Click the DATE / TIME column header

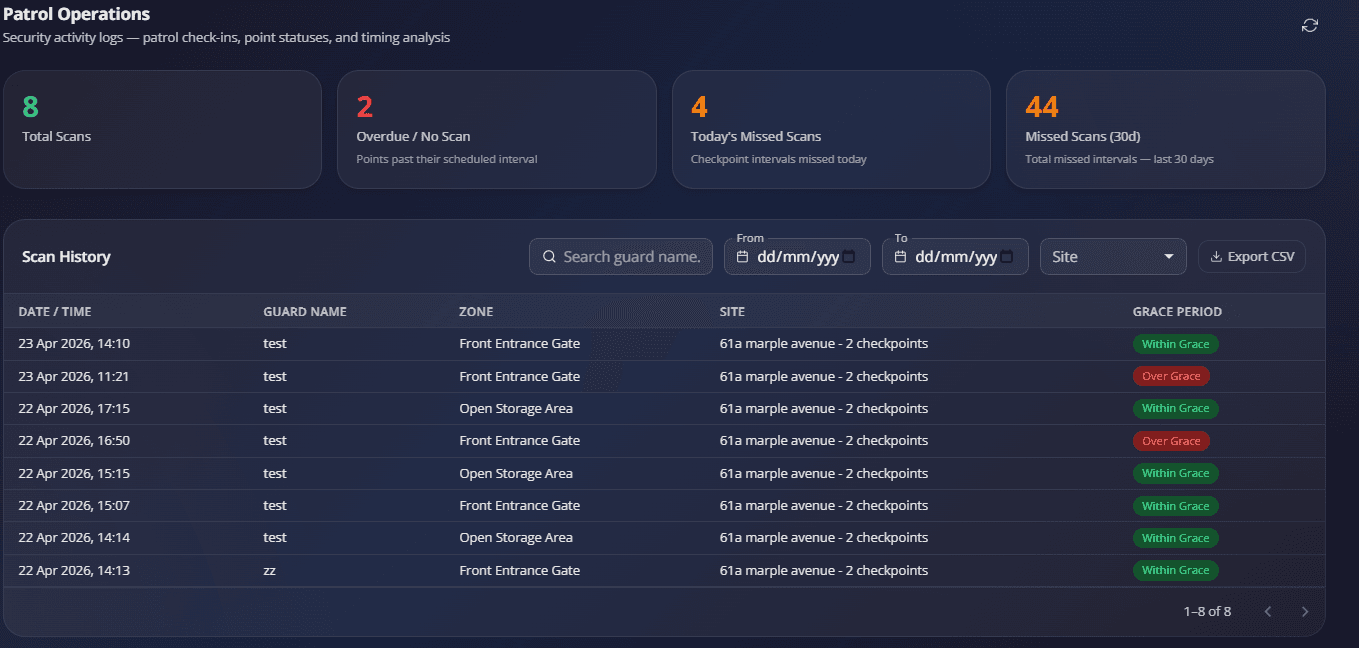click(x=55, y=311)
